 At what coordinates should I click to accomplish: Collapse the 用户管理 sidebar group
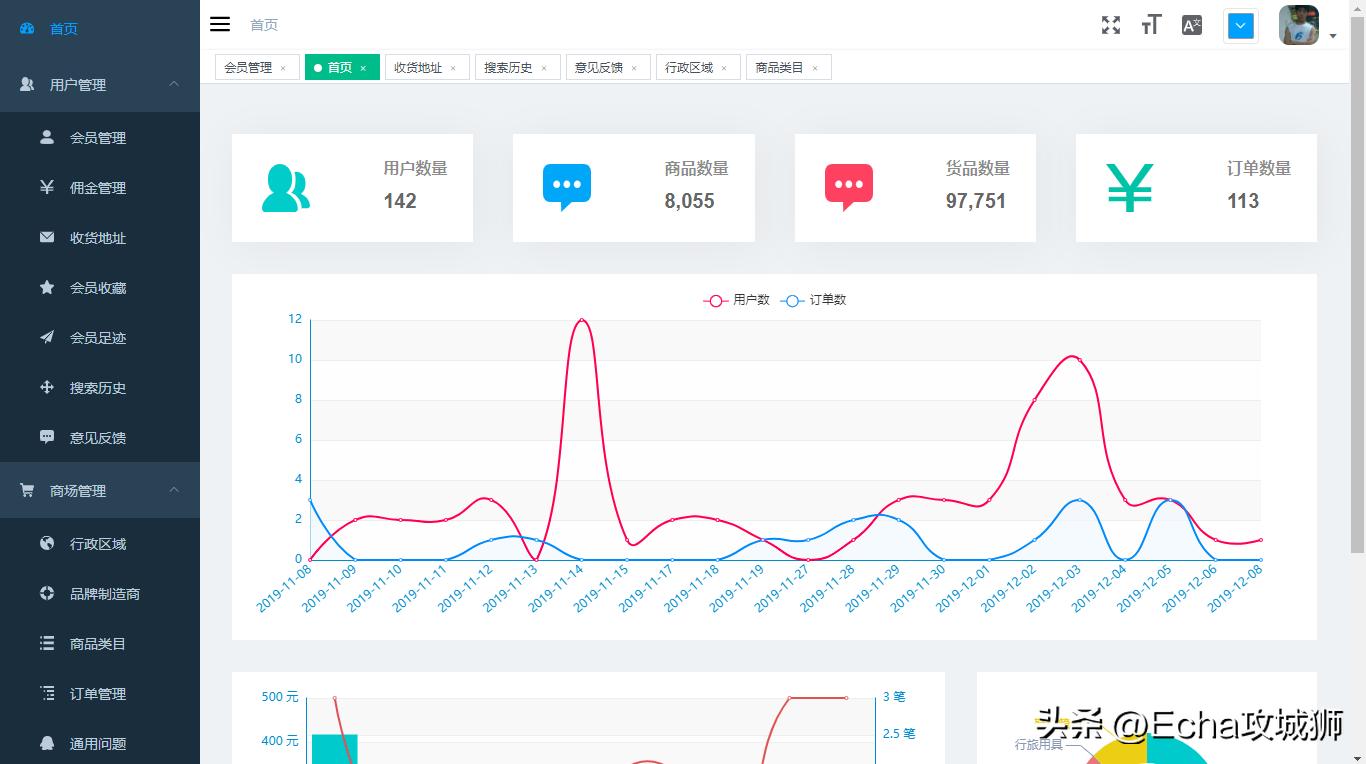pos(174,84)
